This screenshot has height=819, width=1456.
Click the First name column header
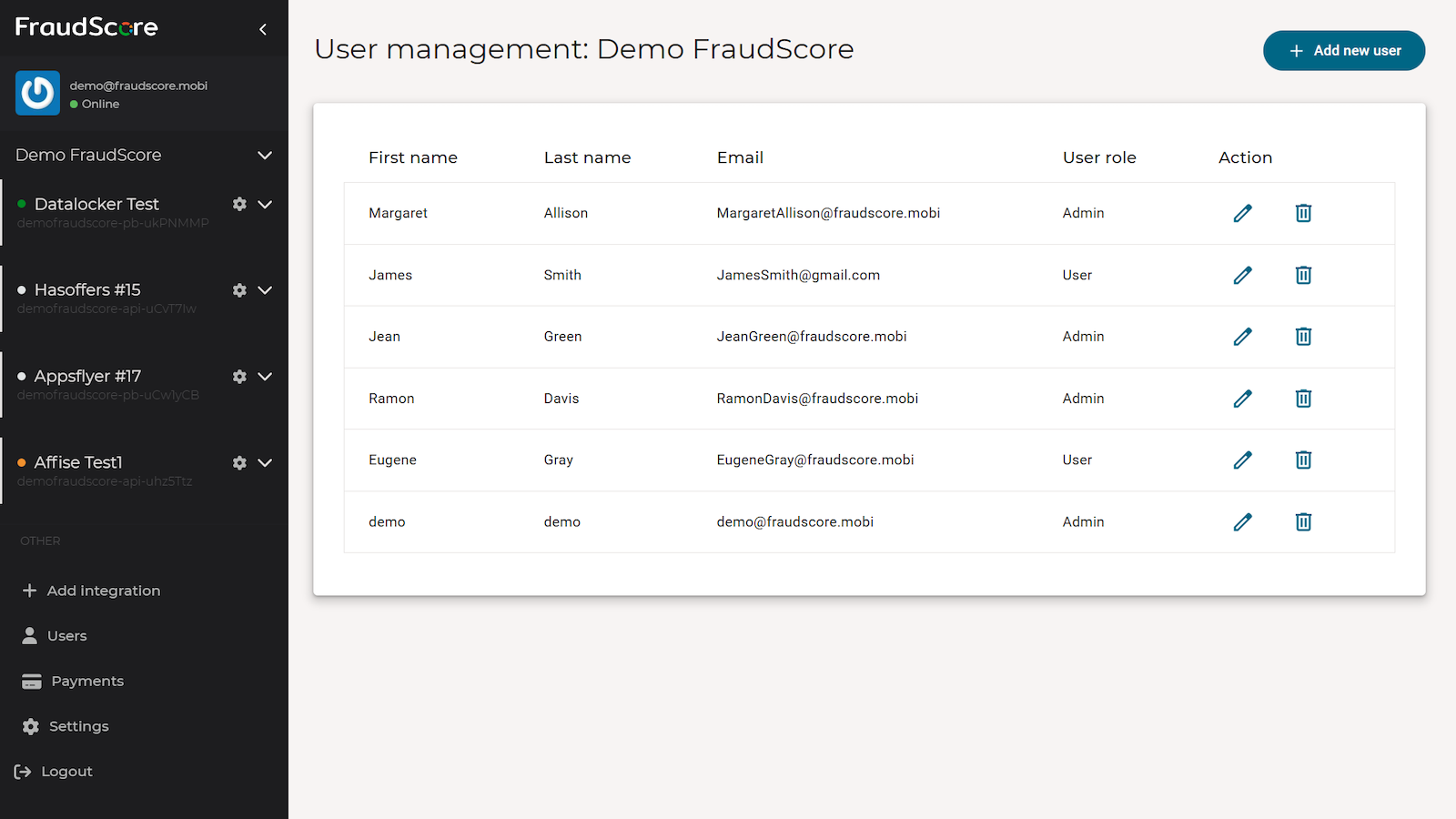pos(413,157)
